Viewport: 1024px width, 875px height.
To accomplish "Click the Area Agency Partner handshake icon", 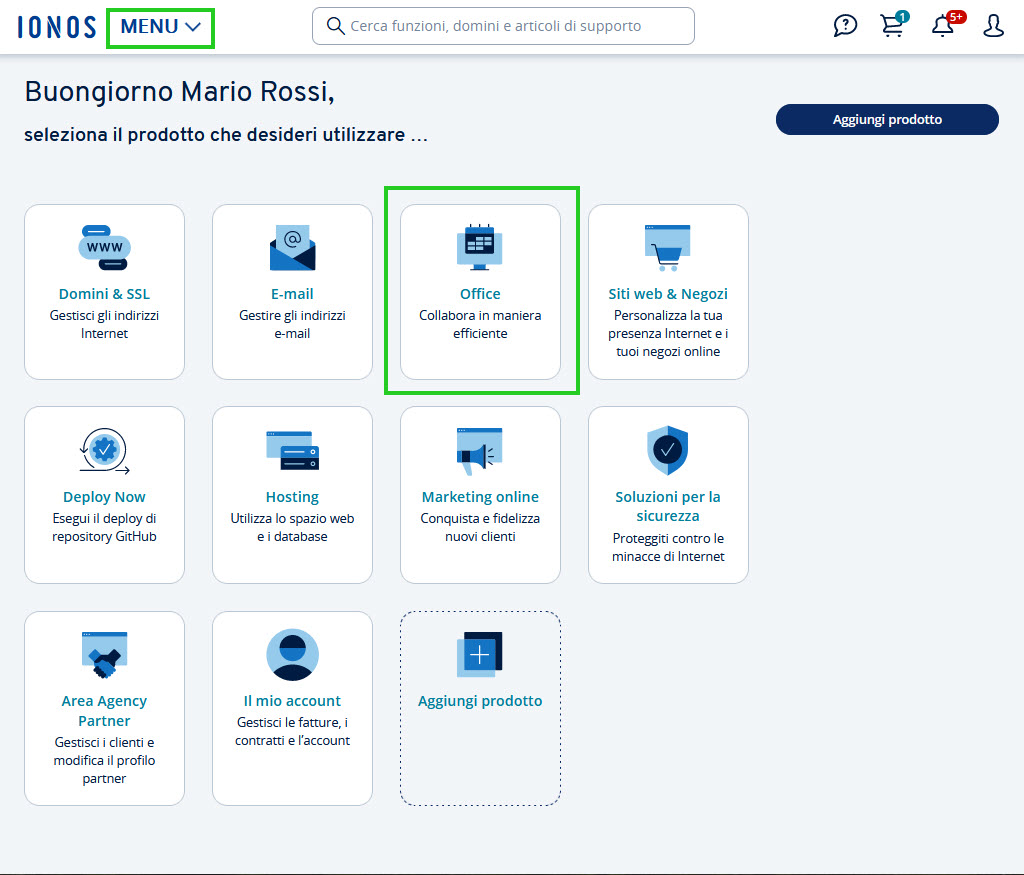I will tap(104, 655).
